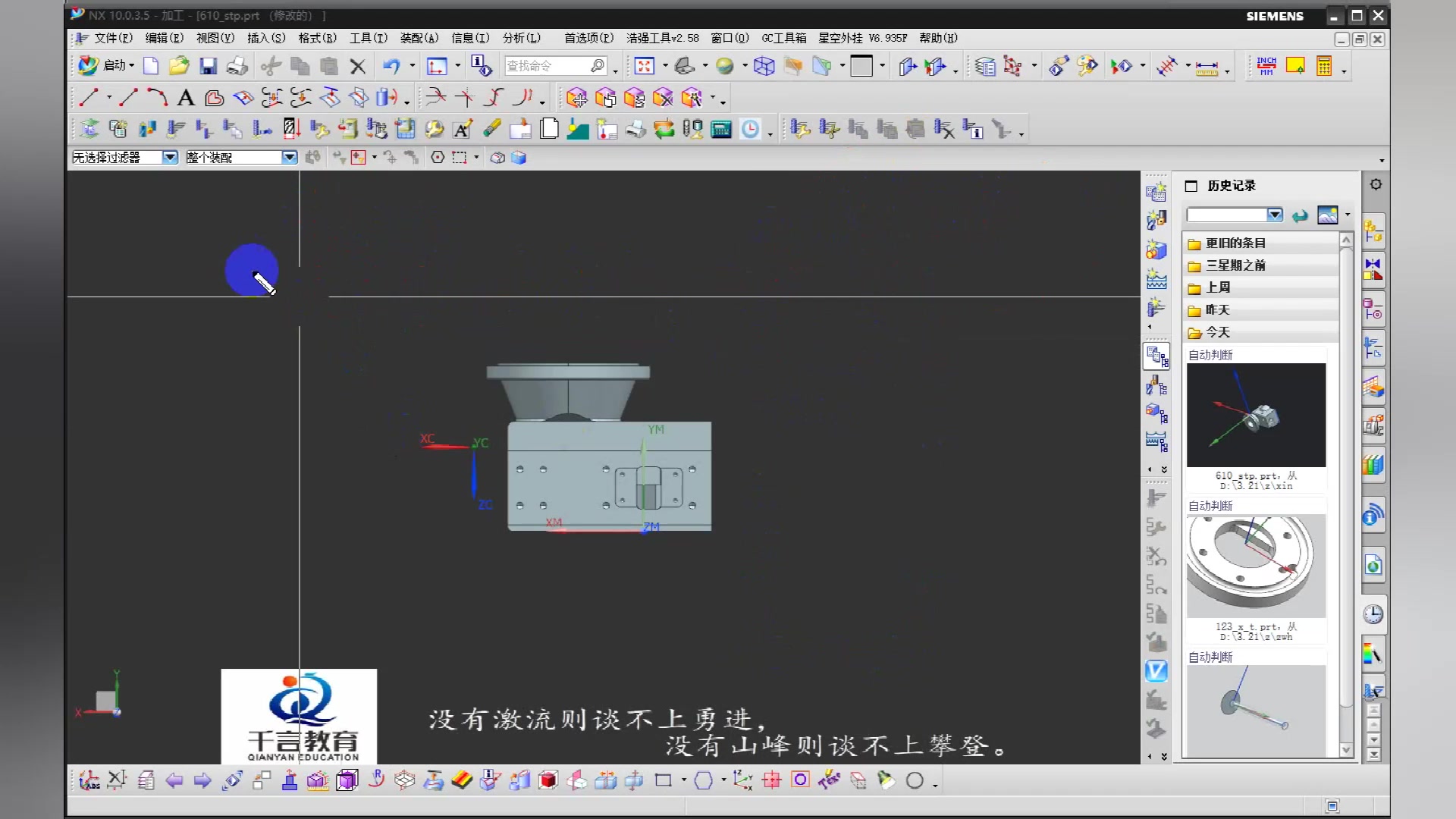The image size is (1456, 819).
Task: Open the 无选择过滤器 filter dropdown
Action: pyautogui.click(x=170, y=157)
